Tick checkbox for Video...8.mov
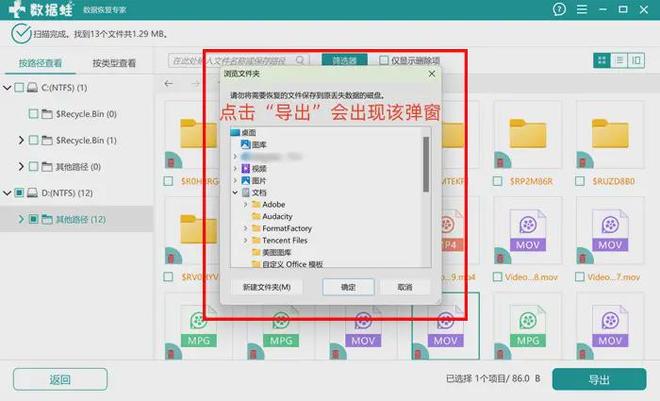The image size is (660, 401). click(x=498, y=277)
